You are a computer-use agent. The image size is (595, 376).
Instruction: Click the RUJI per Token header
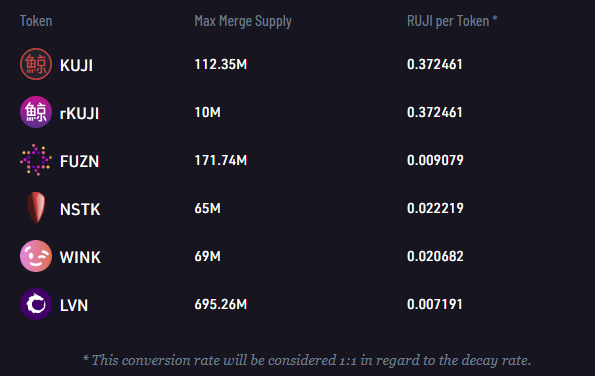[x=452, y=21]
